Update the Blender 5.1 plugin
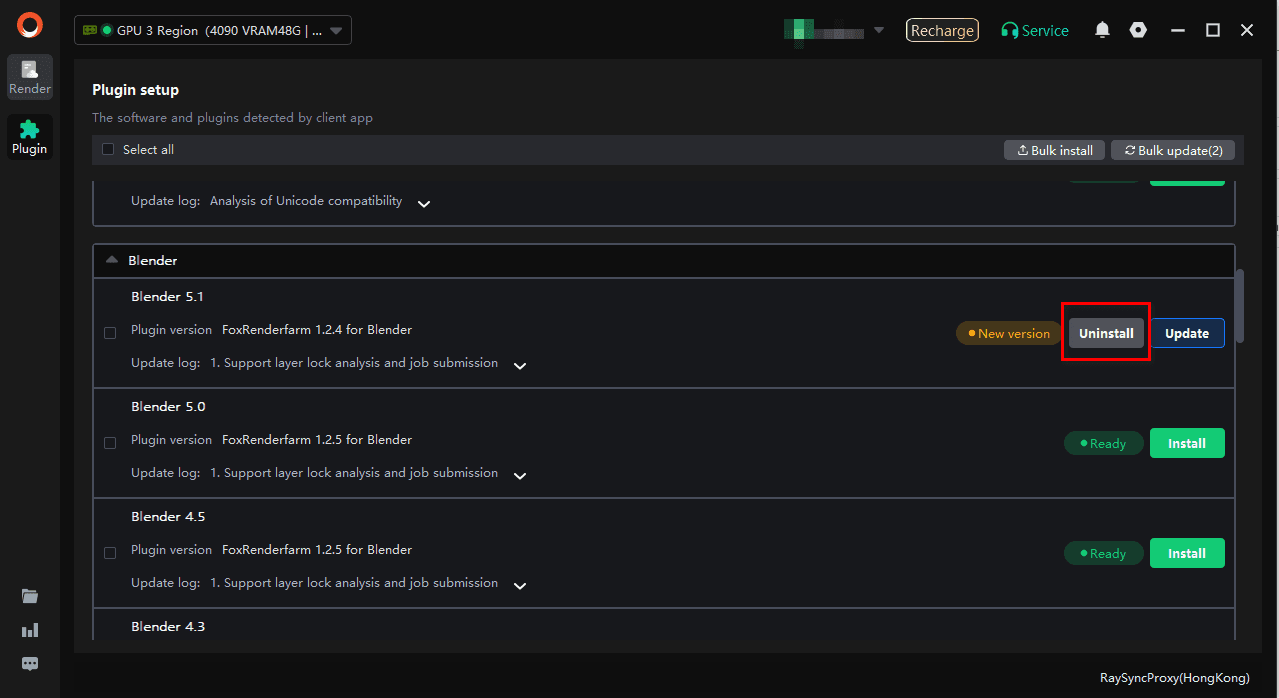 click(x=1187, y=333)
